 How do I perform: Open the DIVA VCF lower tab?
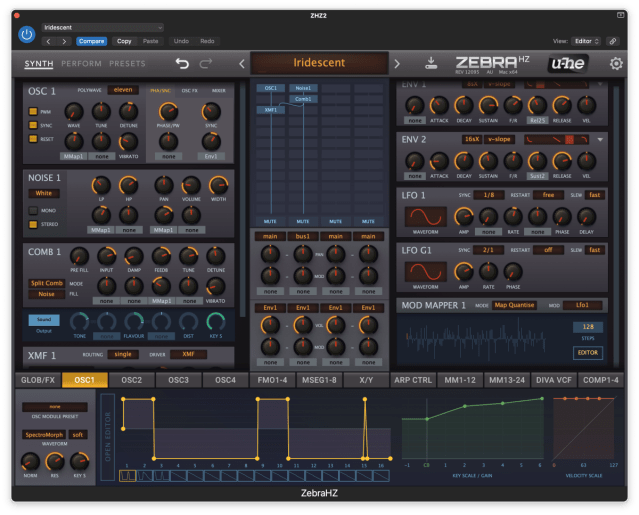tap(554, 380)
